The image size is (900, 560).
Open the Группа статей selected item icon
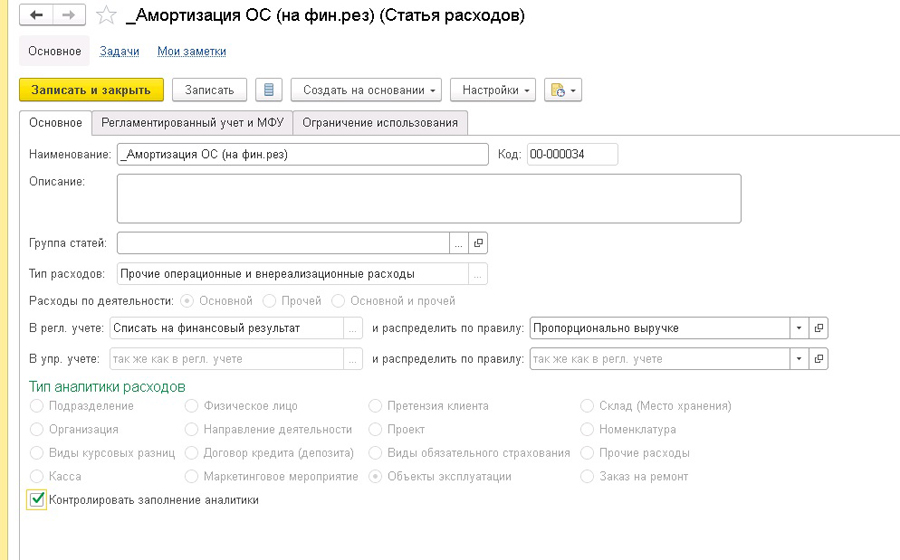click(x=478, y=243)
